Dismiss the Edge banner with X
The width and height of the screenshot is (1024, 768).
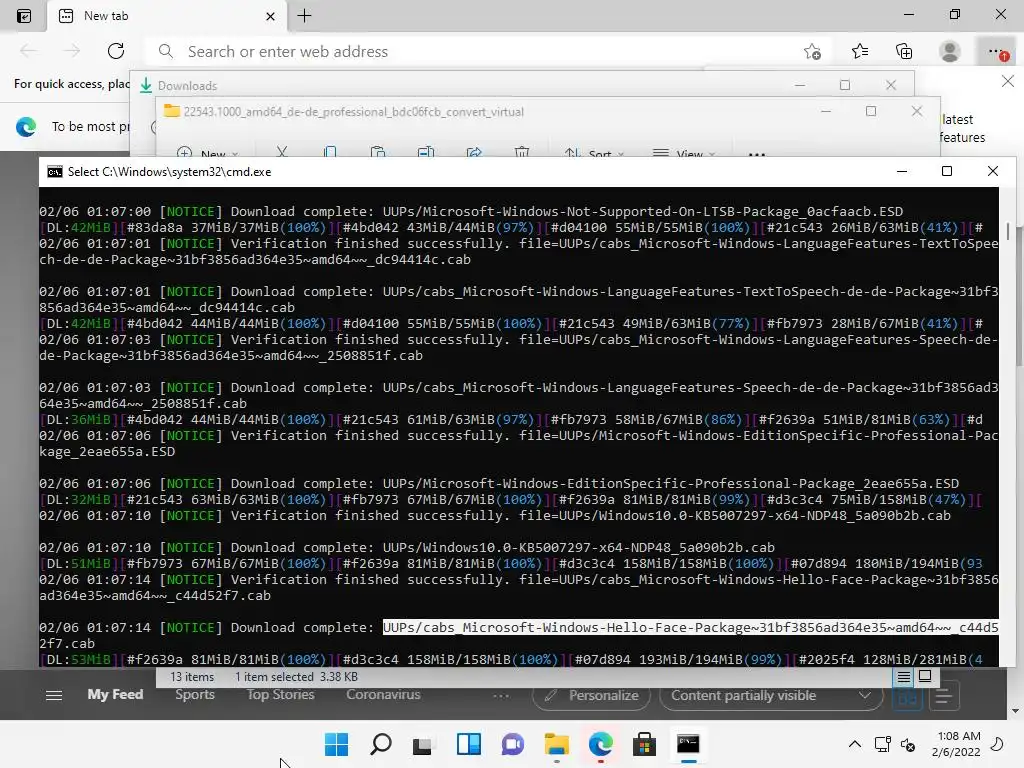pyautogui.click(x=1008, y=81)
